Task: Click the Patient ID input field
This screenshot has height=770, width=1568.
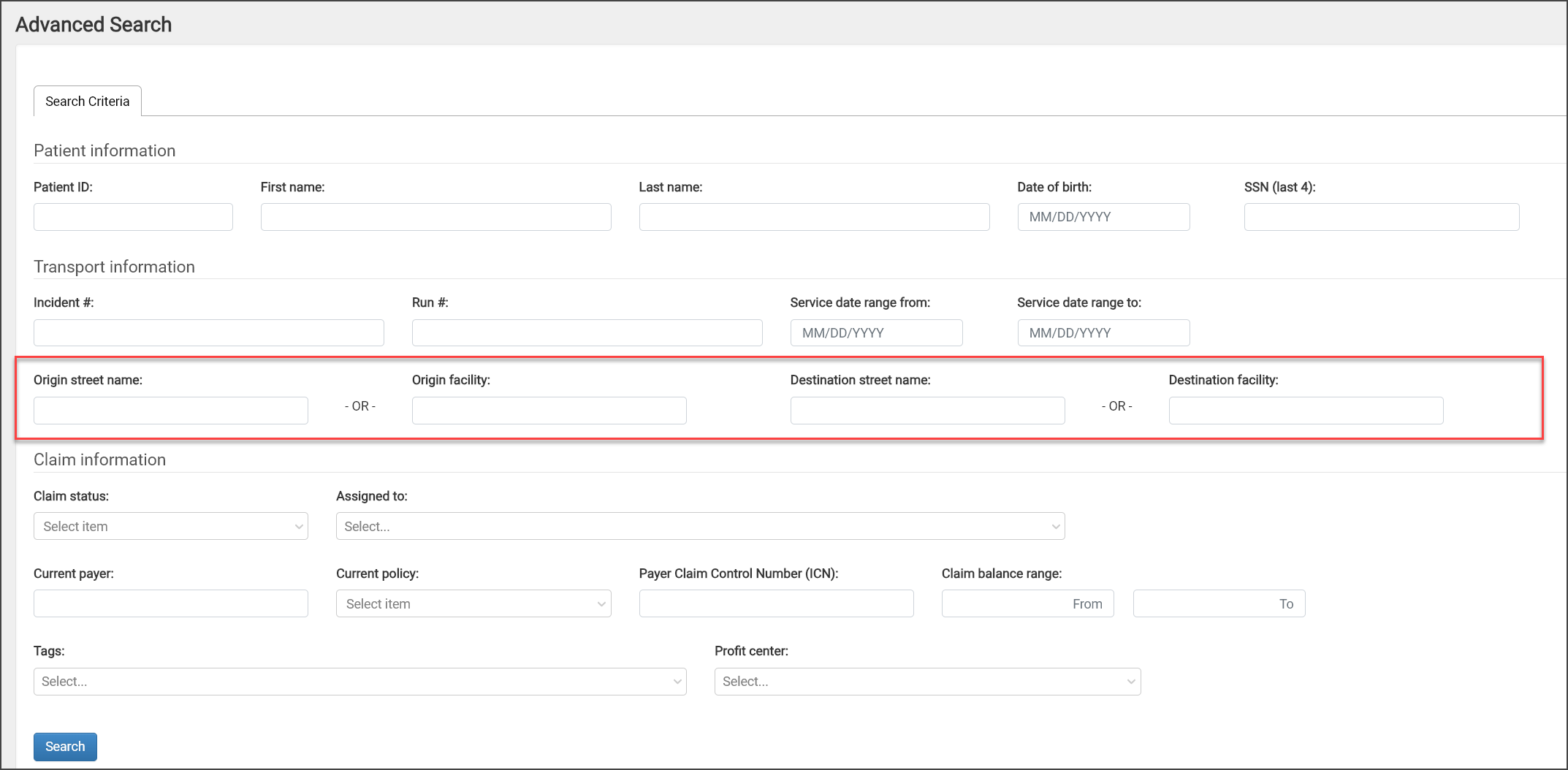Action: pos(133,217)
